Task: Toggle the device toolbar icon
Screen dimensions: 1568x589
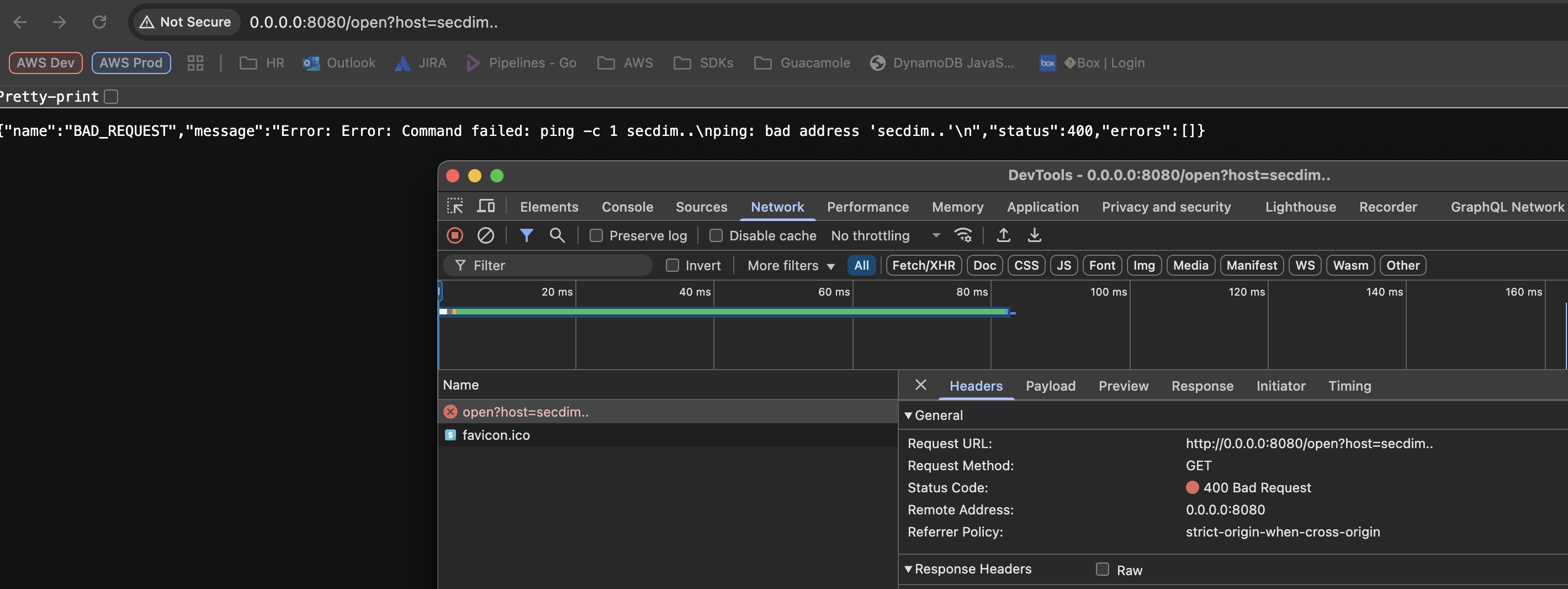Action: pyautogui.click(x=486, y=206)
